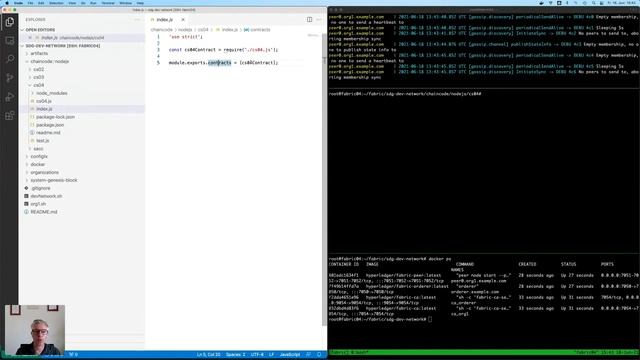The height and width of the screenshot is (360, 640).
Task: Open the Extensions view in the activity bar
Action: pos(9,116)
